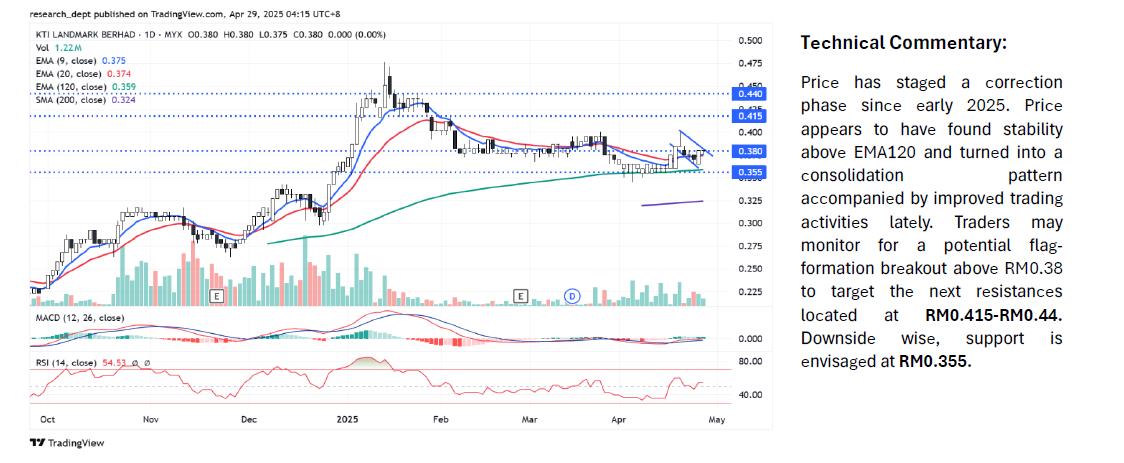The width and height of the screenshot is (1124, 463).
Task: Click the first E earnings marker in late November
Action: tap(216, 295)
